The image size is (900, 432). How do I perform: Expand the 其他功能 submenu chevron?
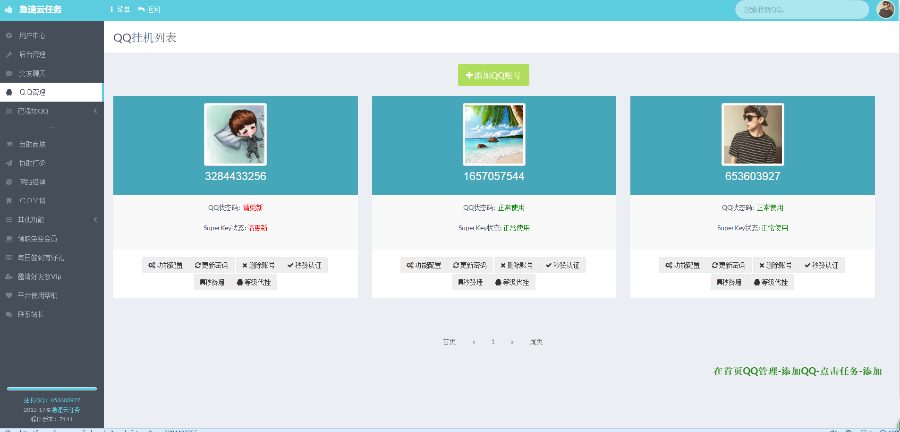[95, 220]
